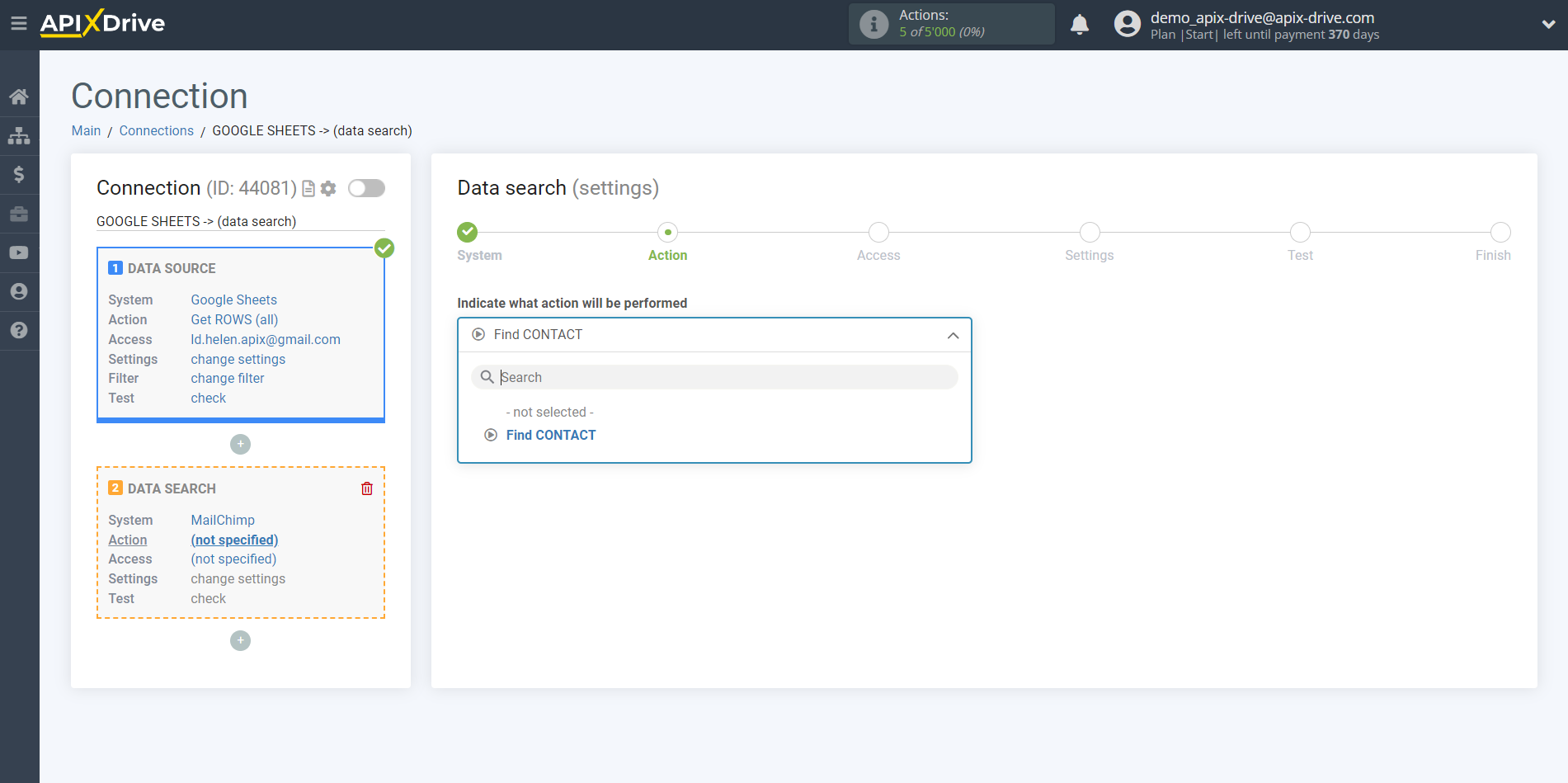Click Data Search check text

click(x=208, y=598)
